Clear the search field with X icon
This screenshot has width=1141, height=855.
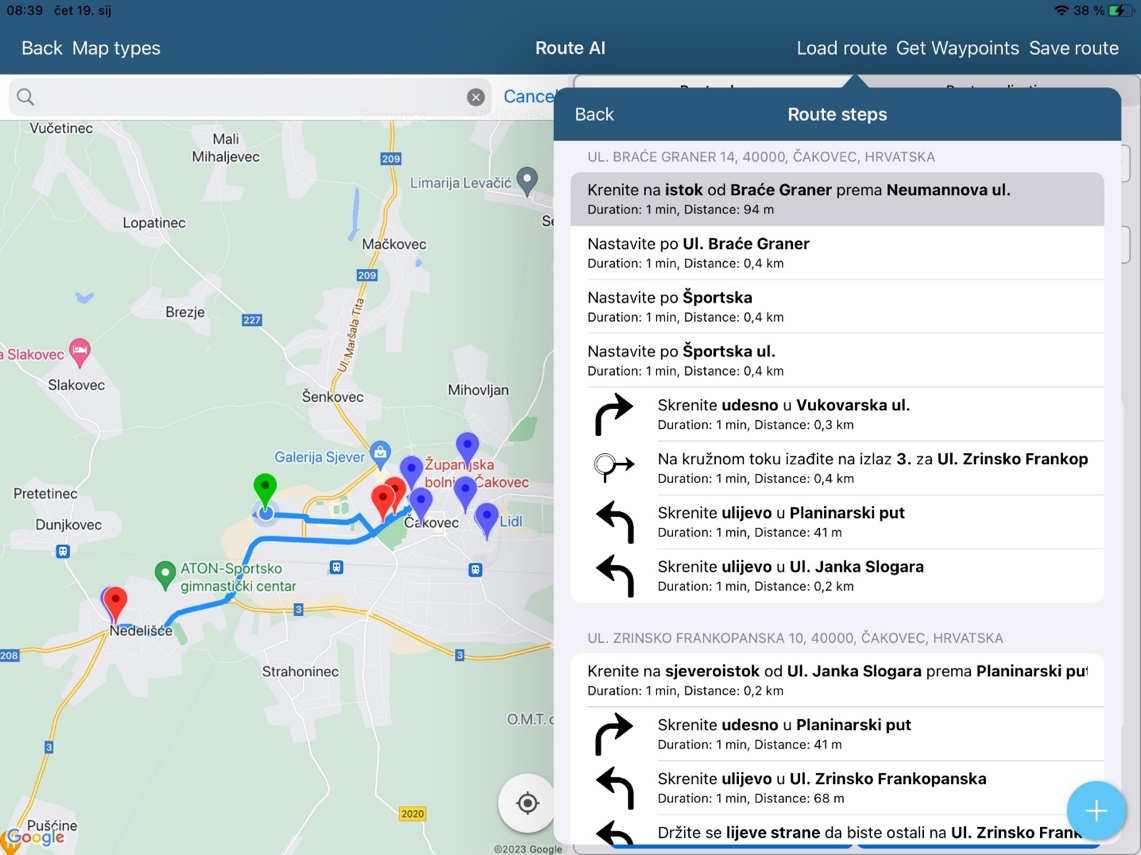tap(476, 97)
